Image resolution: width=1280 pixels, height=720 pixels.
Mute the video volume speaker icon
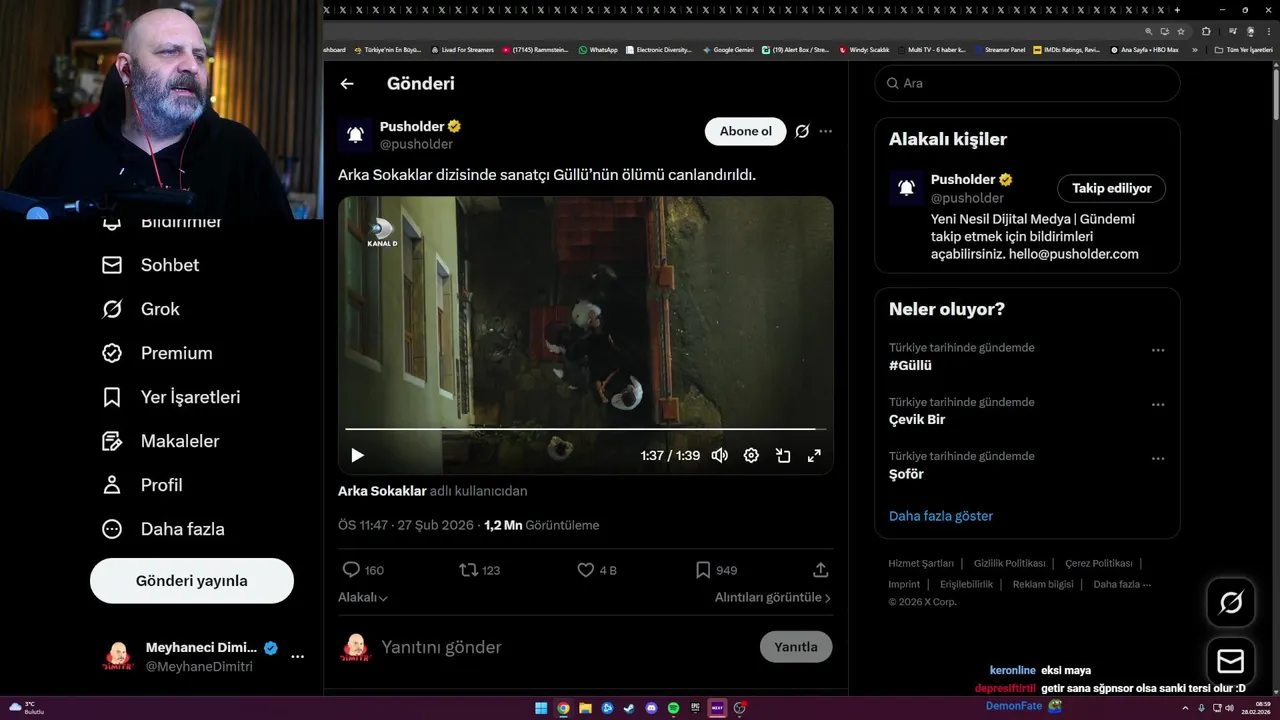coord(719,455)
